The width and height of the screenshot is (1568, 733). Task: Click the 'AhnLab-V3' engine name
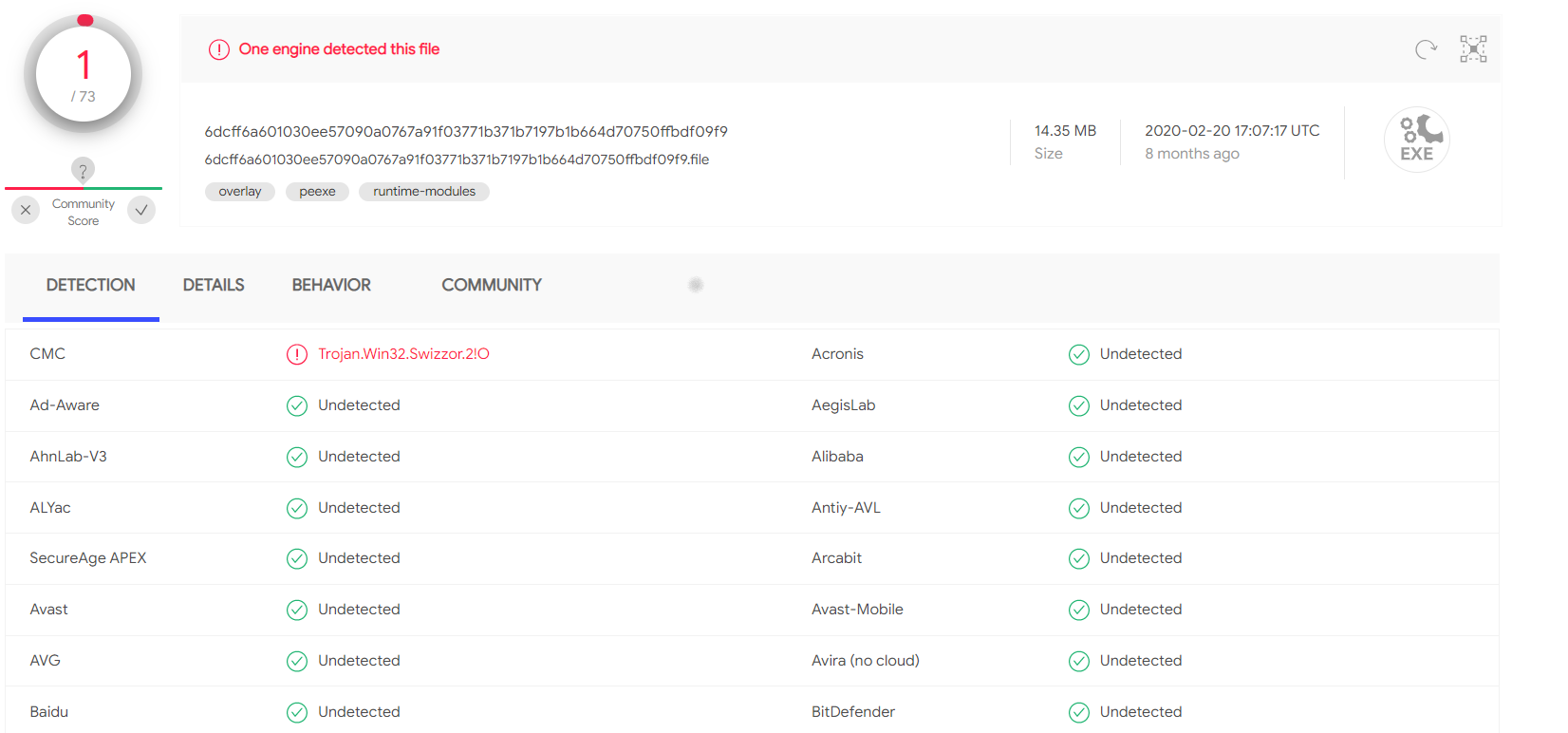[68, 457]
